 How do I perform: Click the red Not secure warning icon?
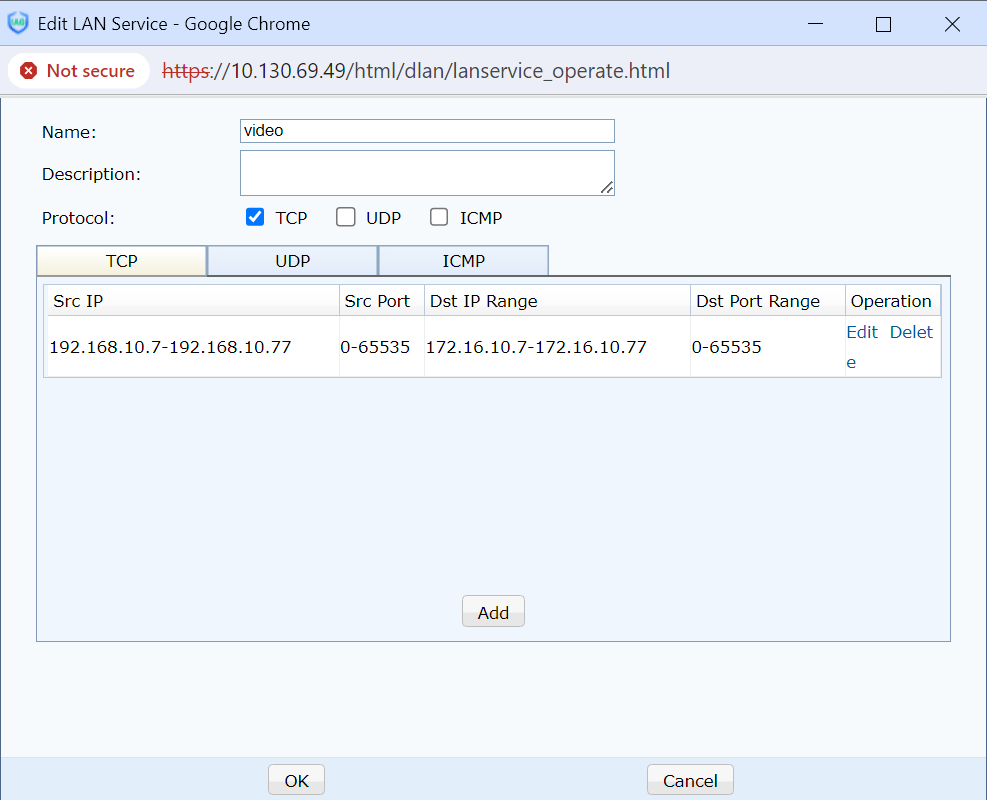(x=29, y=71)
